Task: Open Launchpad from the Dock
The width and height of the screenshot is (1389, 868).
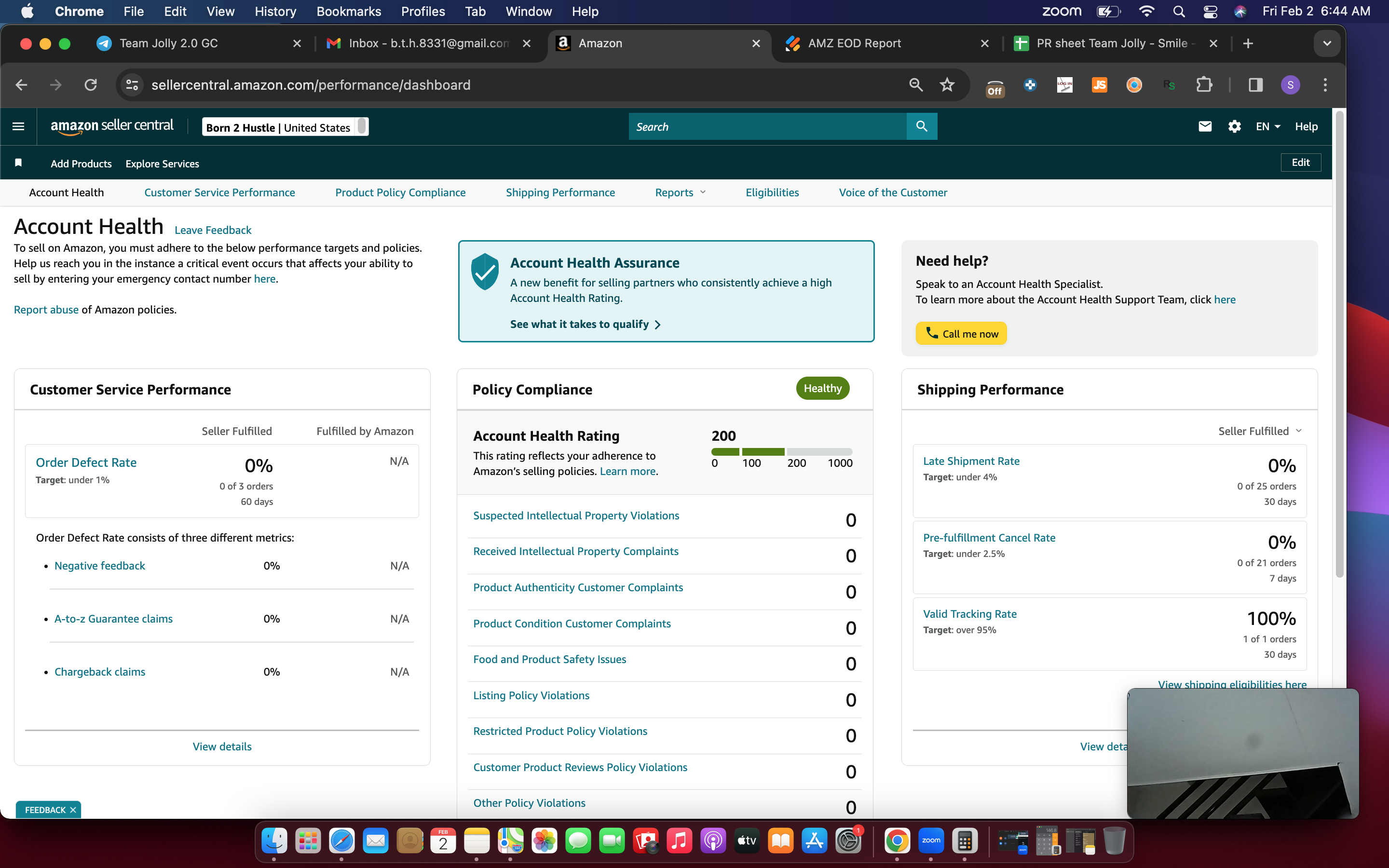Action: (308, 841)
